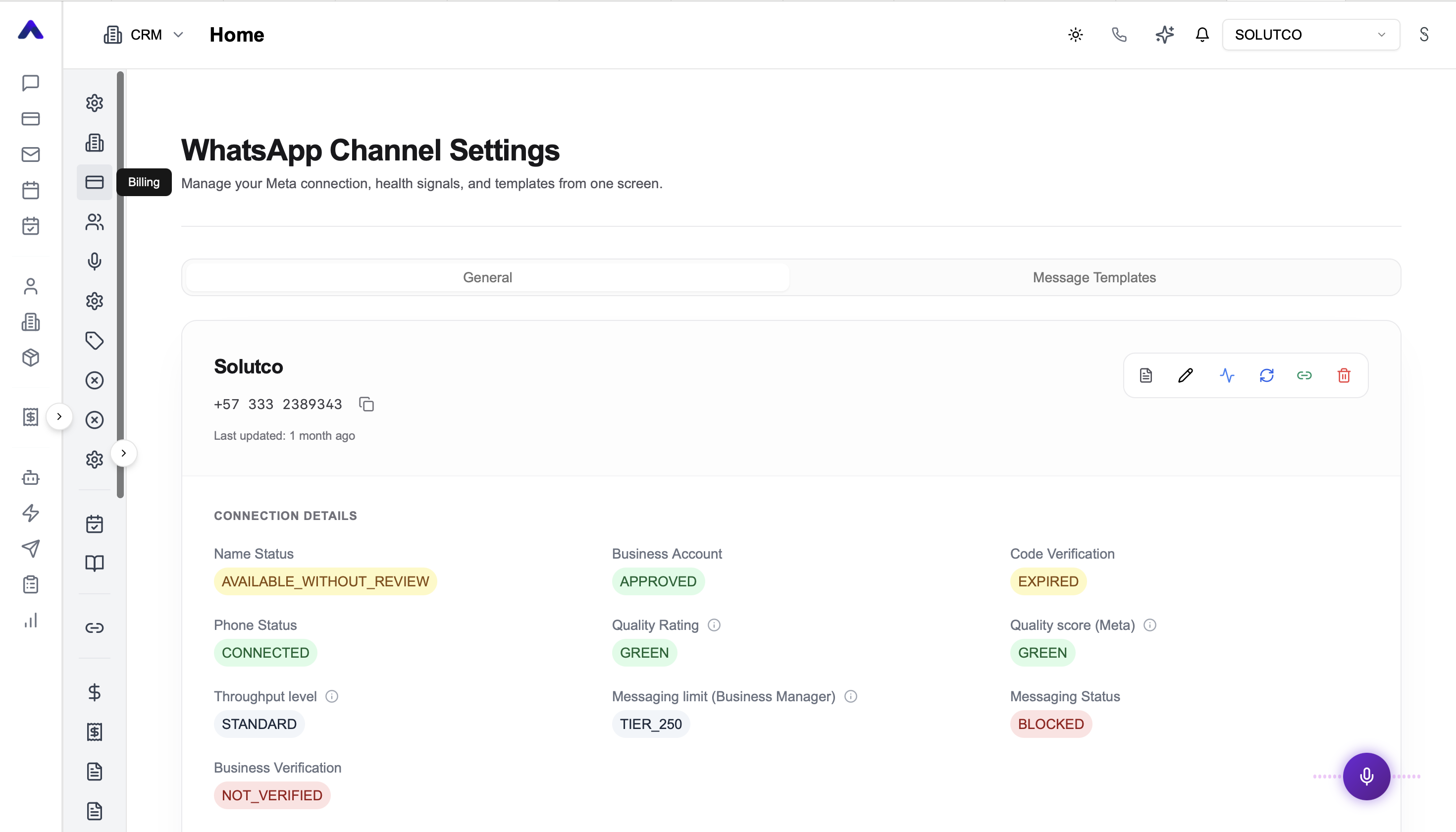Click the settings sidebar scrollbar
The image size is (1456, 832).
120,285
